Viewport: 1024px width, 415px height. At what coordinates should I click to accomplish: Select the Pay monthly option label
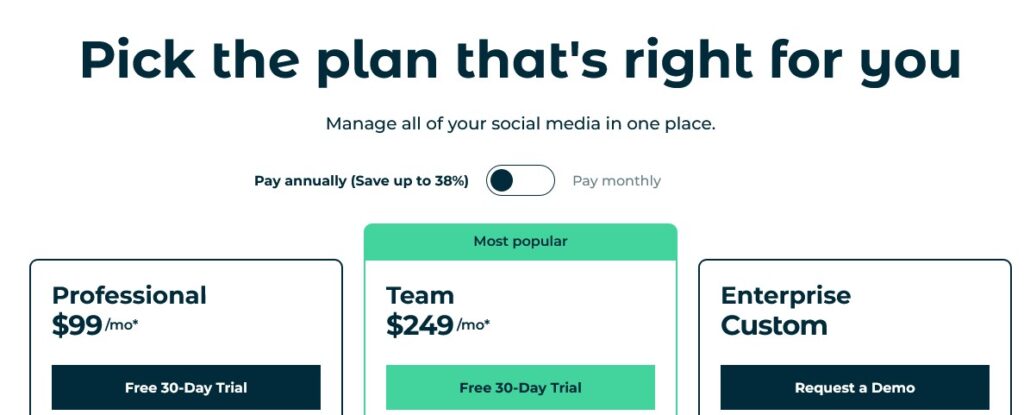pyautogui.click(x=616, y=181)
